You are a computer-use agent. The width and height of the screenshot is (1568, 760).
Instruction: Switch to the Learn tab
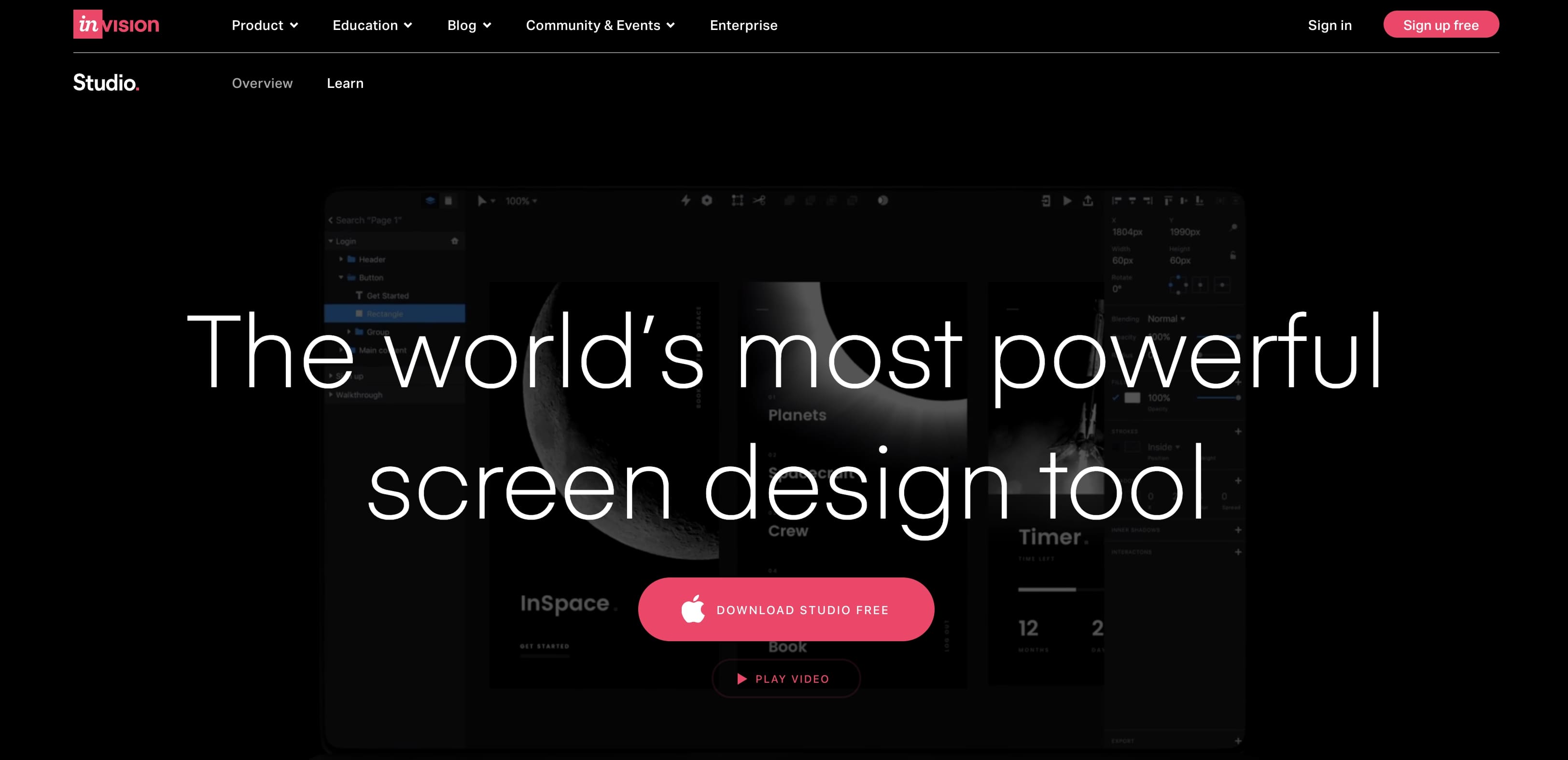pyautogui.click(x=345, y=84)
